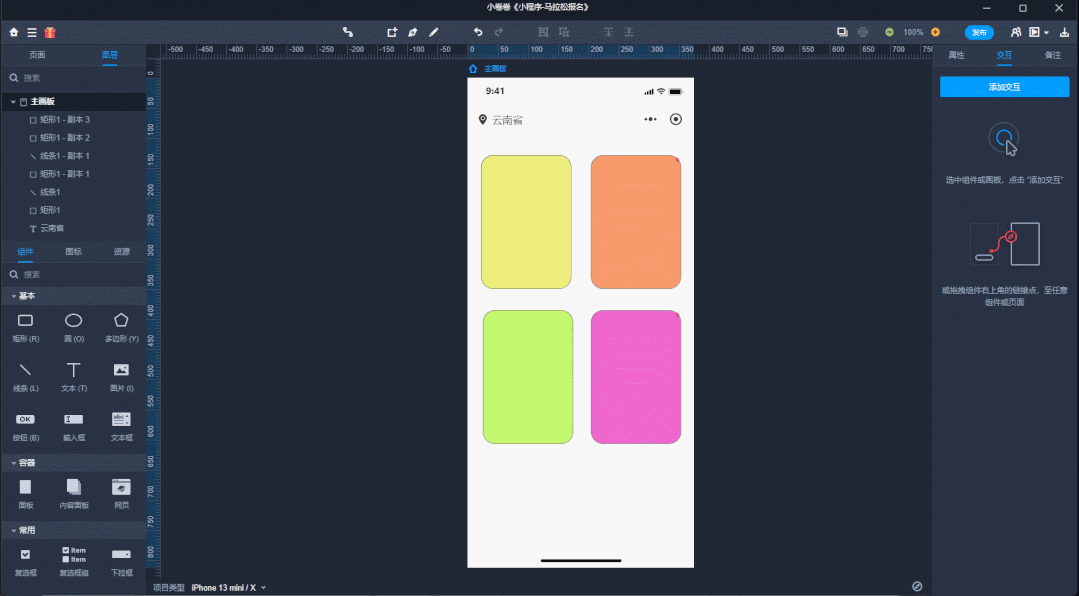
Task: Open the collaborators people icon
Action: tap(1016, 32)
